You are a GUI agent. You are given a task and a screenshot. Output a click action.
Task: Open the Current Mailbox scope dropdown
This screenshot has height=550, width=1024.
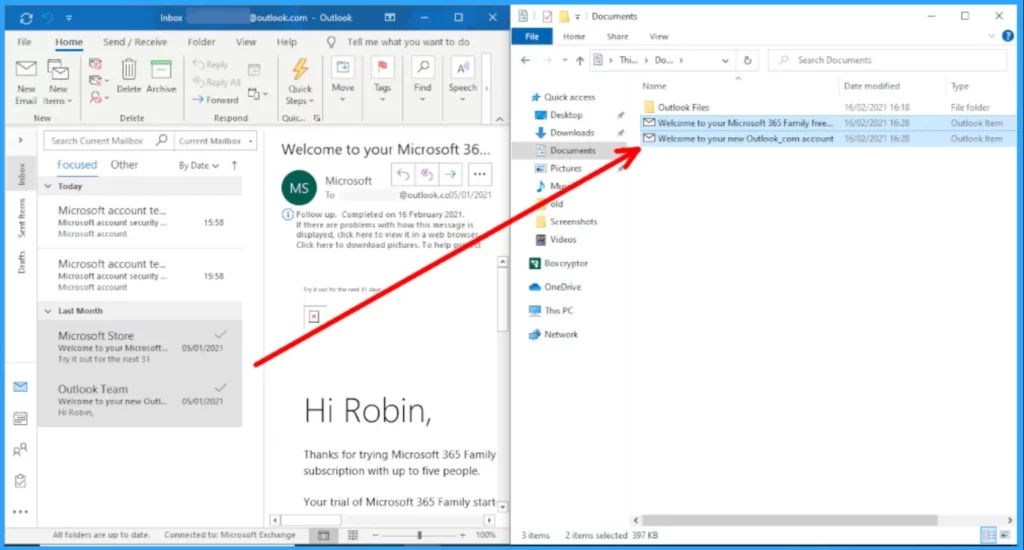tap(215, 140)
